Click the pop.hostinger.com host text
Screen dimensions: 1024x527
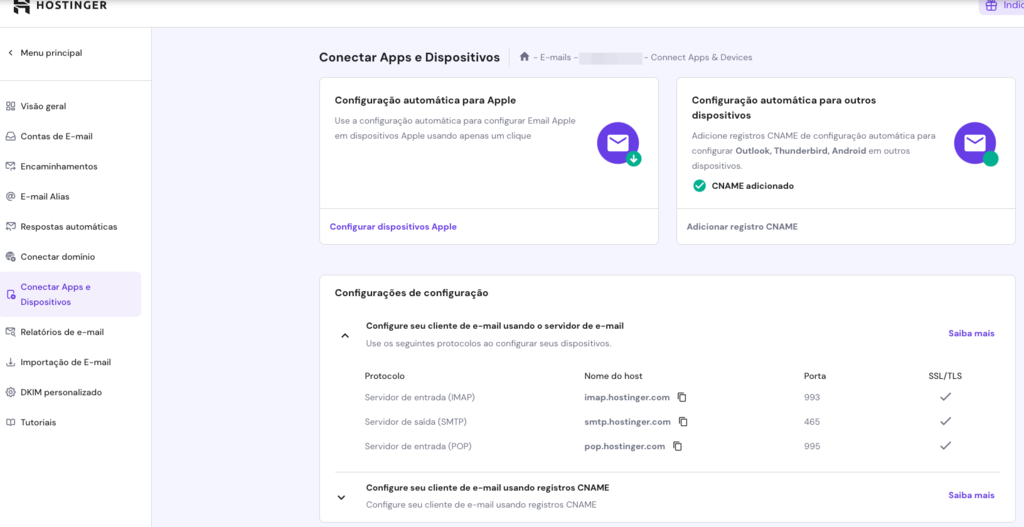(625, 447)
